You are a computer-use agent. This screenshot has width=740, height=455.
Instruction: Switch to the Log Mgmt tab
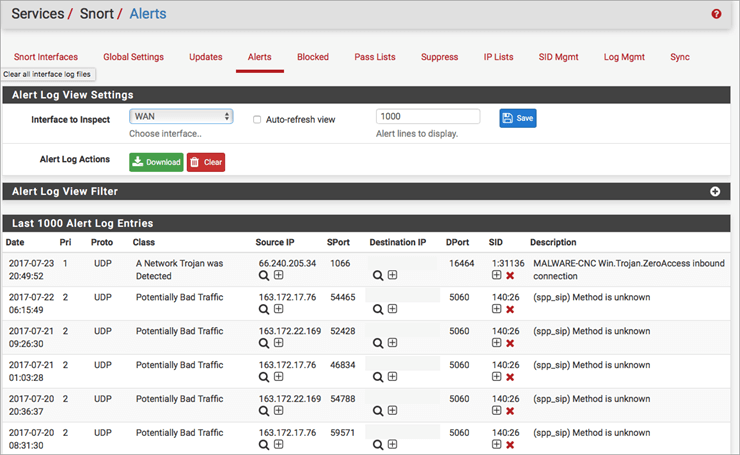tap(624, 57)
